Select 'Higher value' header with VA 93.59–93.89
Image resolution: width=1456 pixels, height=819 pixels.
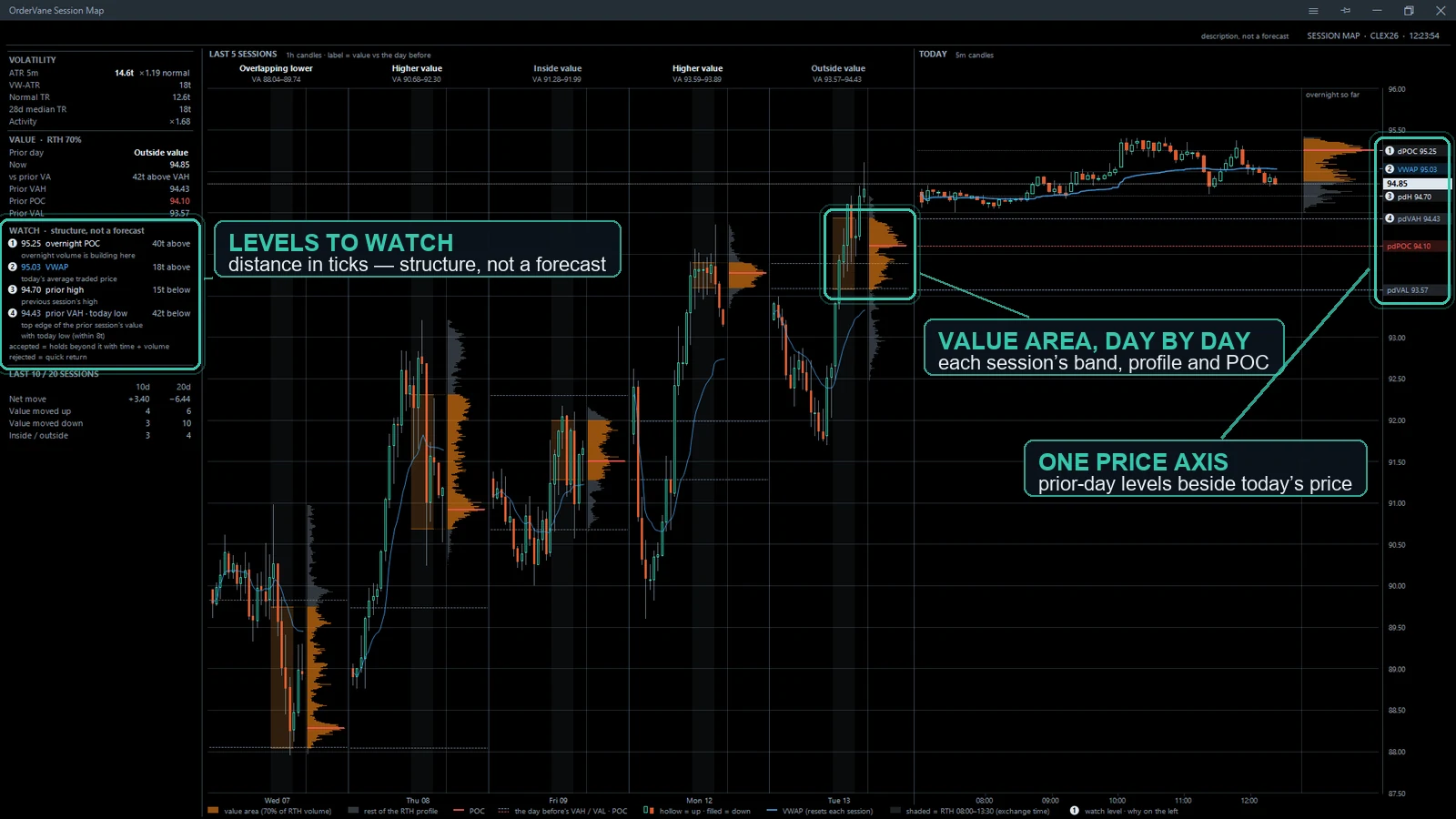(x=697, y=68)
